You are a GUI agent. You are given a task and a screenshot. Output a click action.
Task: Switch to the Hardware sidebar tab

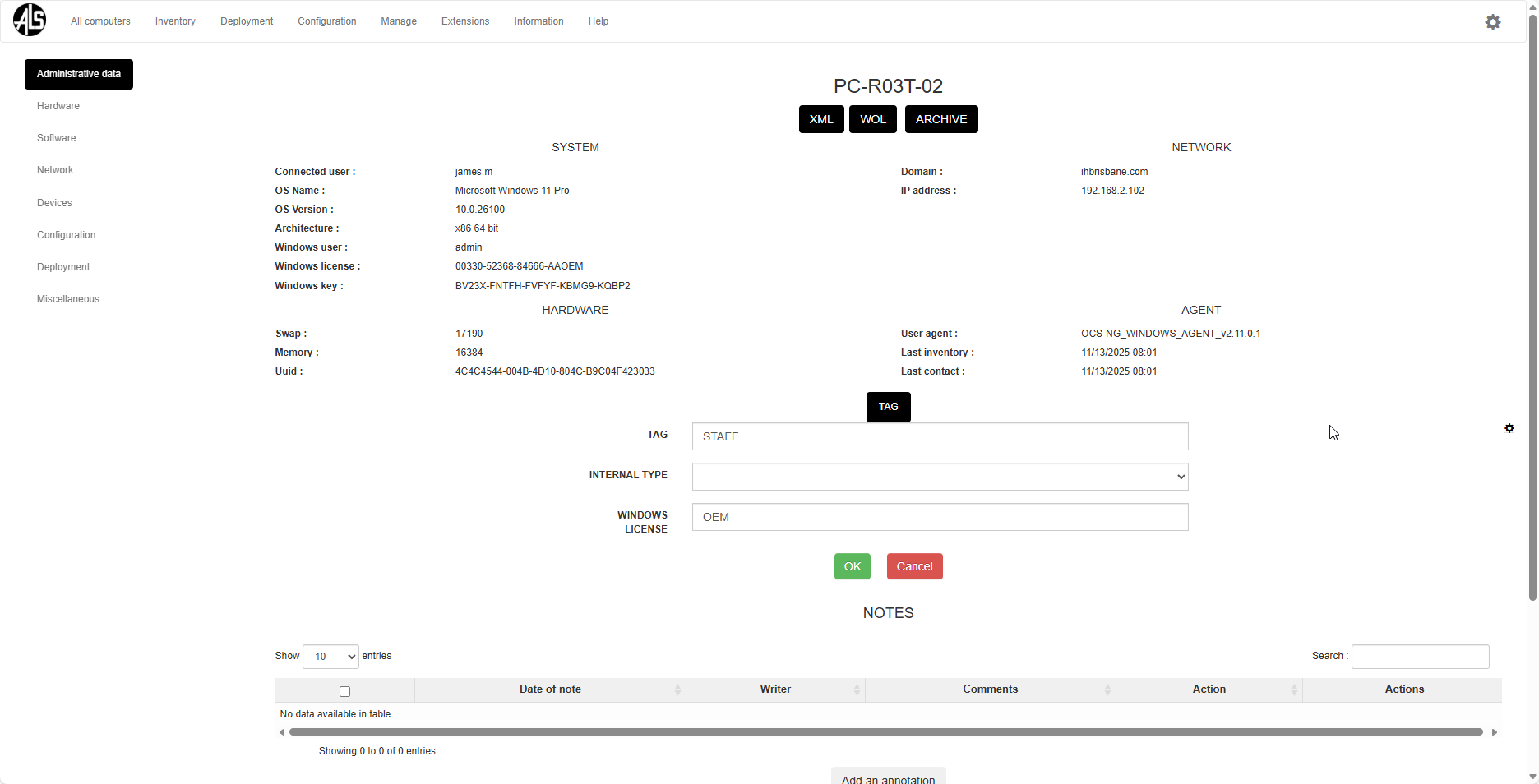pyautogui.click(x=58, y=106)
